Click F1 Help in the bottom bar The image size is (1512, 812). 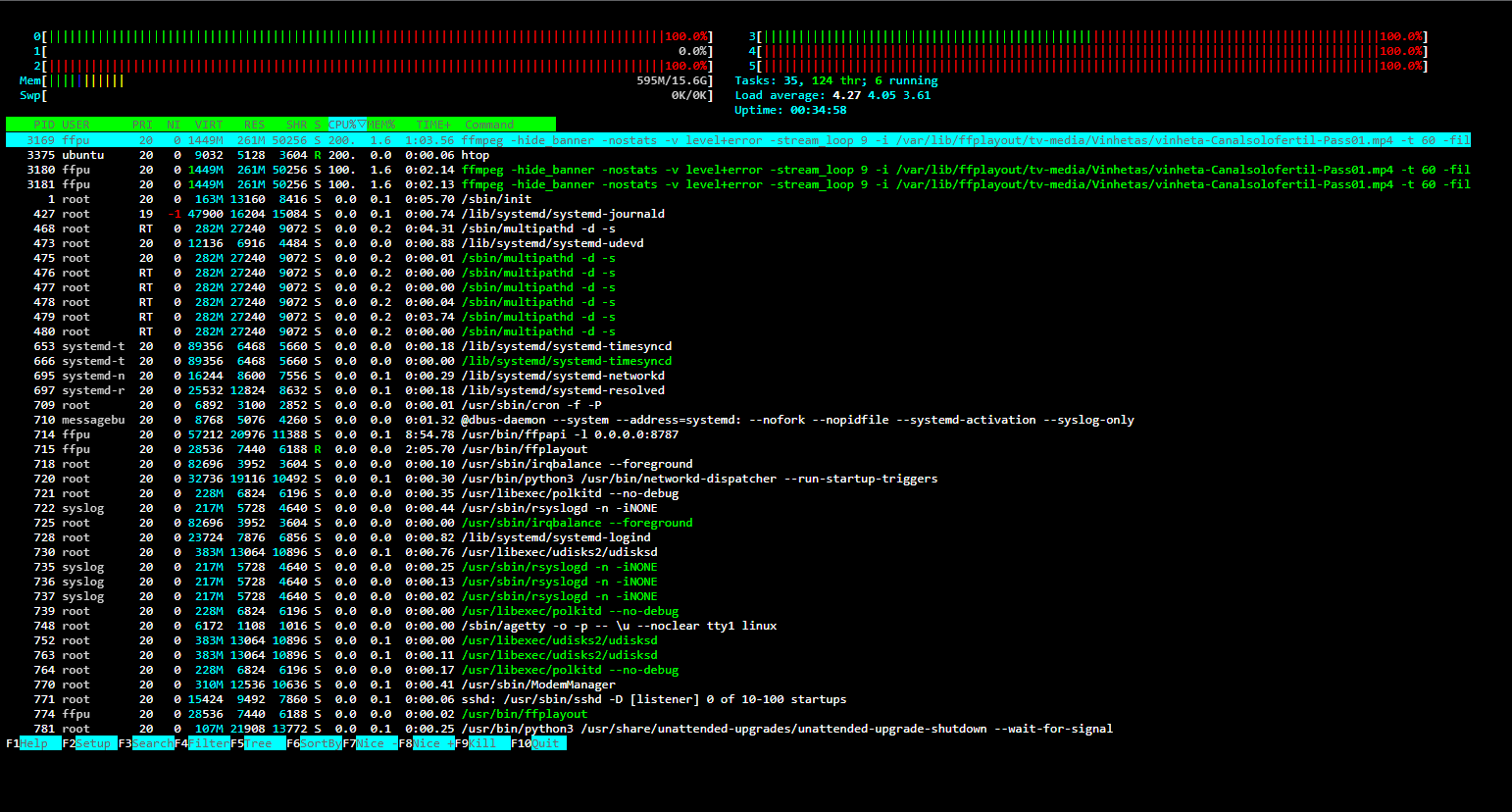point(39,743)
